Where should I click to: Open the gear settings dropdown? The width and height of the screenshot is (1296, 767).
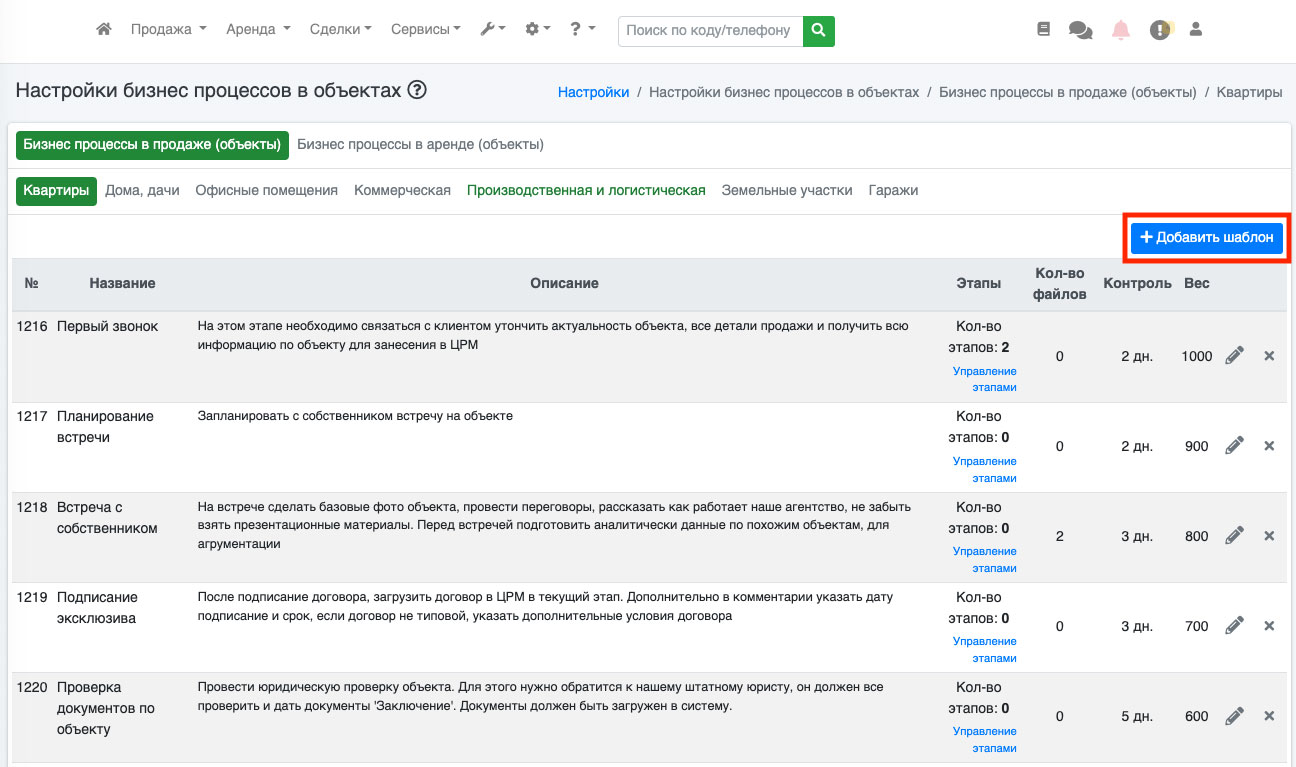(x=538, y=30)
